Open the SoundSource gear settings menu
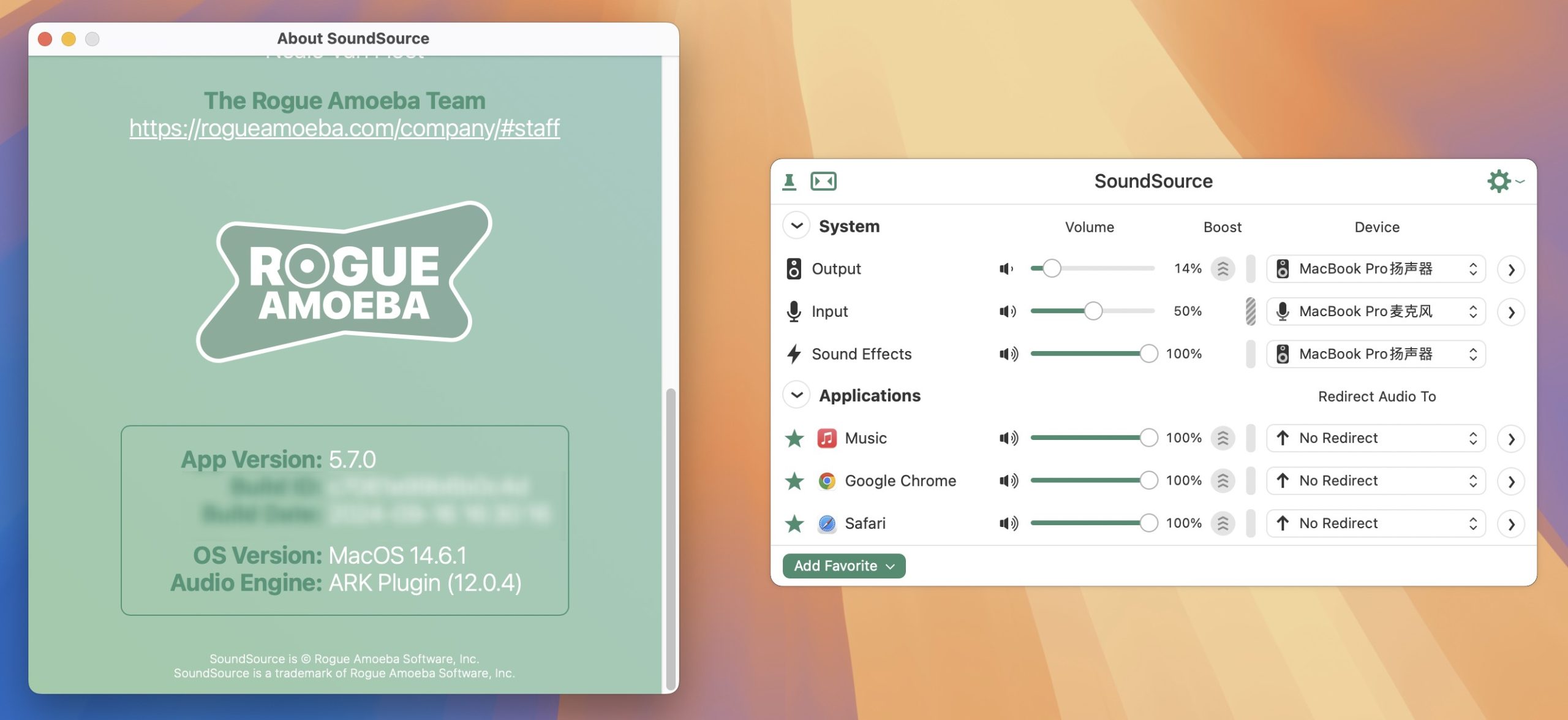This screenshot has height=720, width=1568. pos(1505,181)
